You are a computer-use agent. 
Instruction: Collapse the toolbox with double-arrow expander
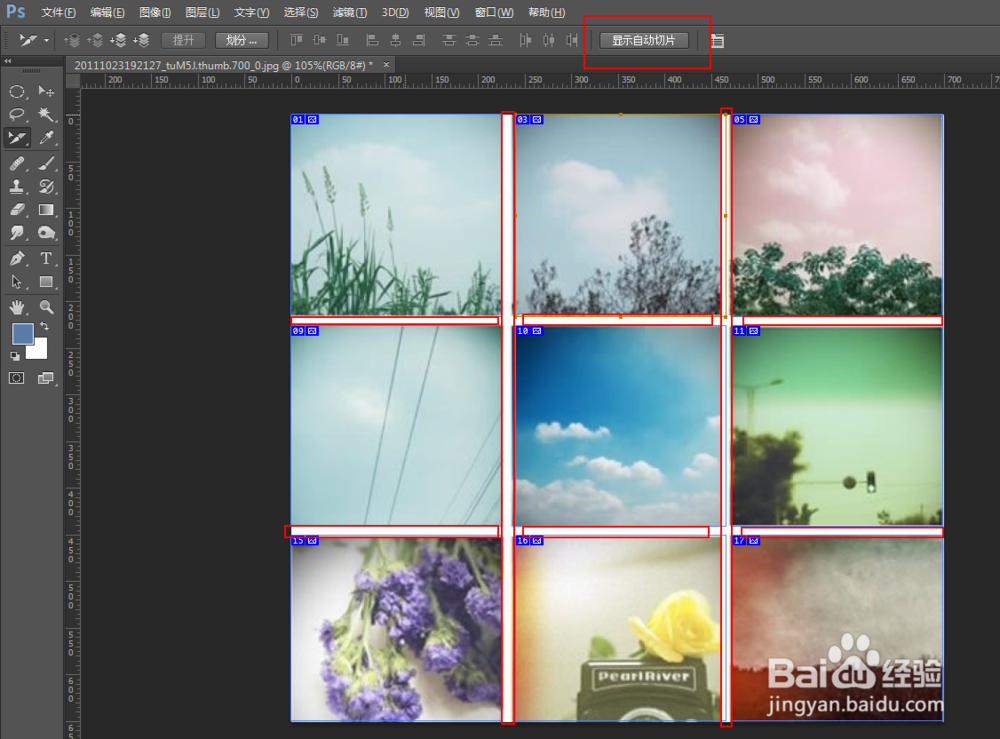pyautogui.click(x=8, y=61)
